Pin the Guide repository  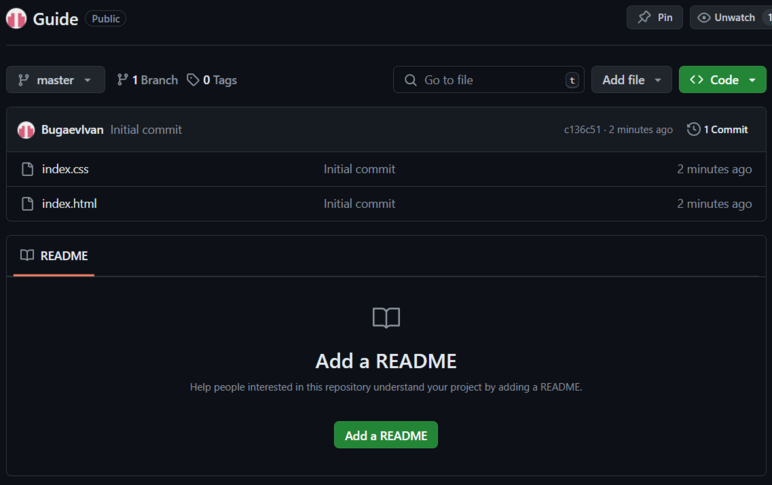tap(655, 18)
